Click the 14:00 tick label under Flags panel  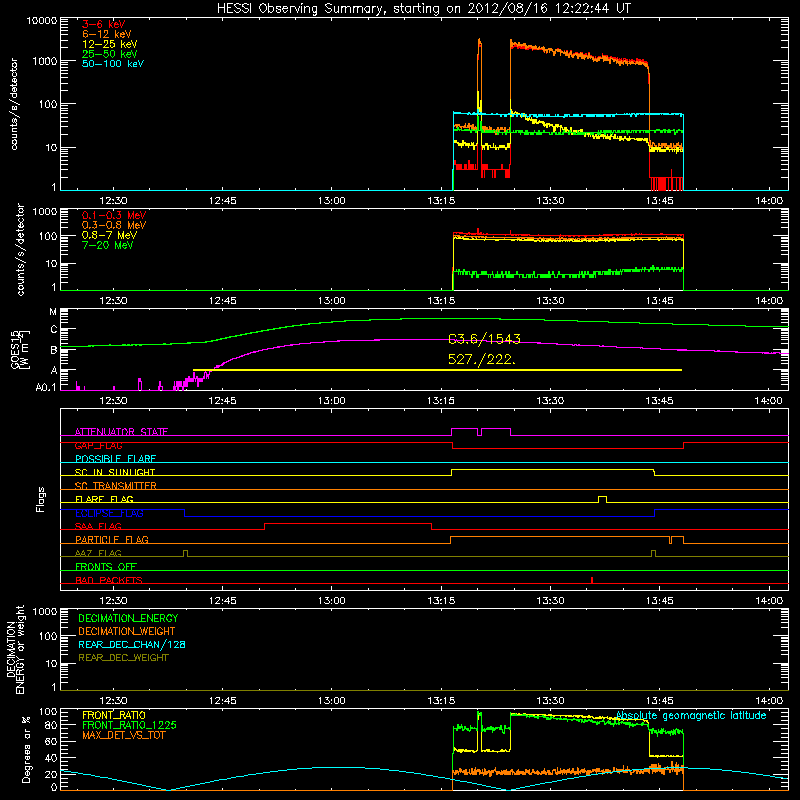point(769,601)
